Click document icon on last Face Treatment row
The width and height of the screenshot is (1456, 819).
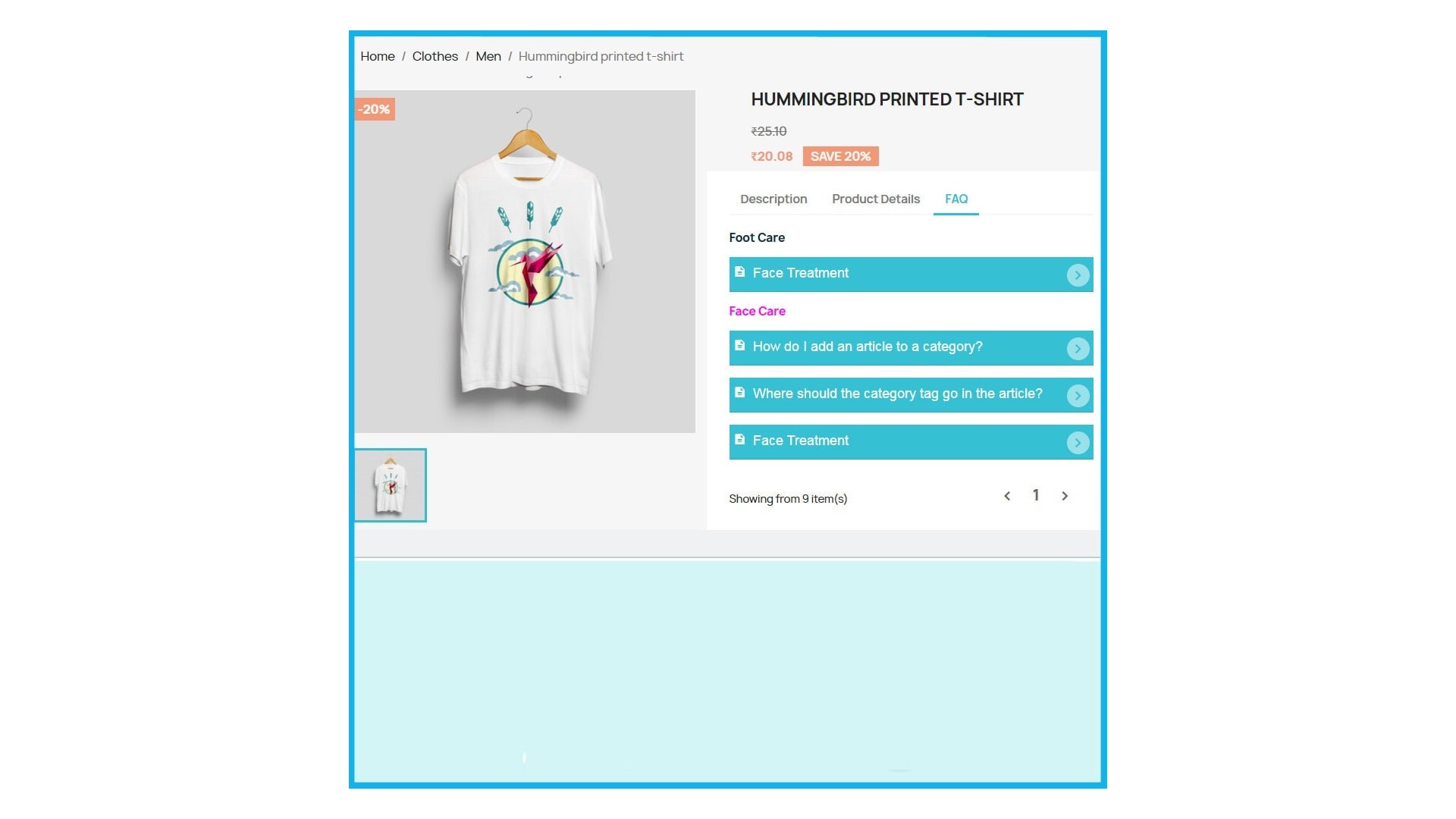tap(739, 439)
